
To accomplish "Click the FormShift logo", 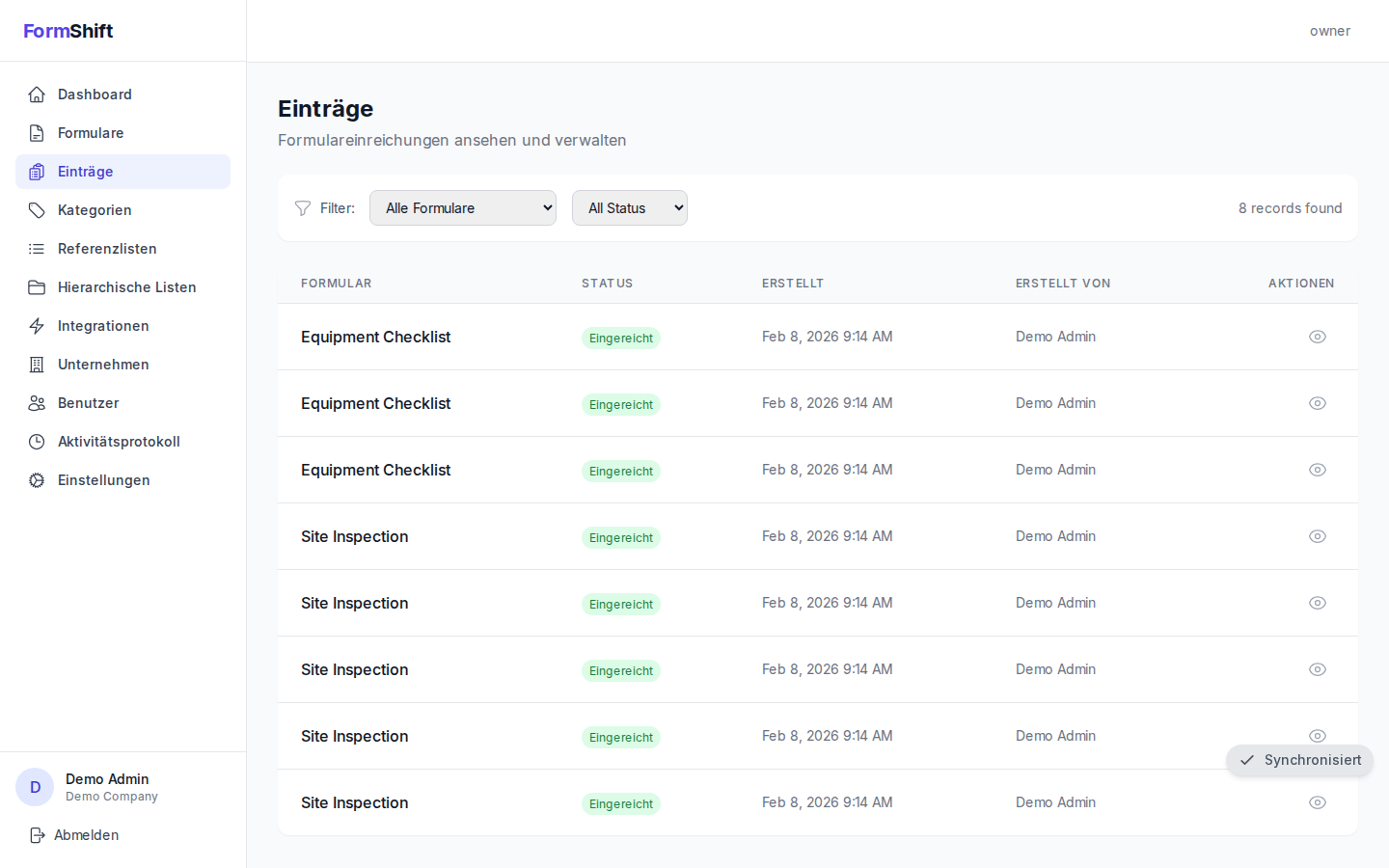I will click(68, 31).
